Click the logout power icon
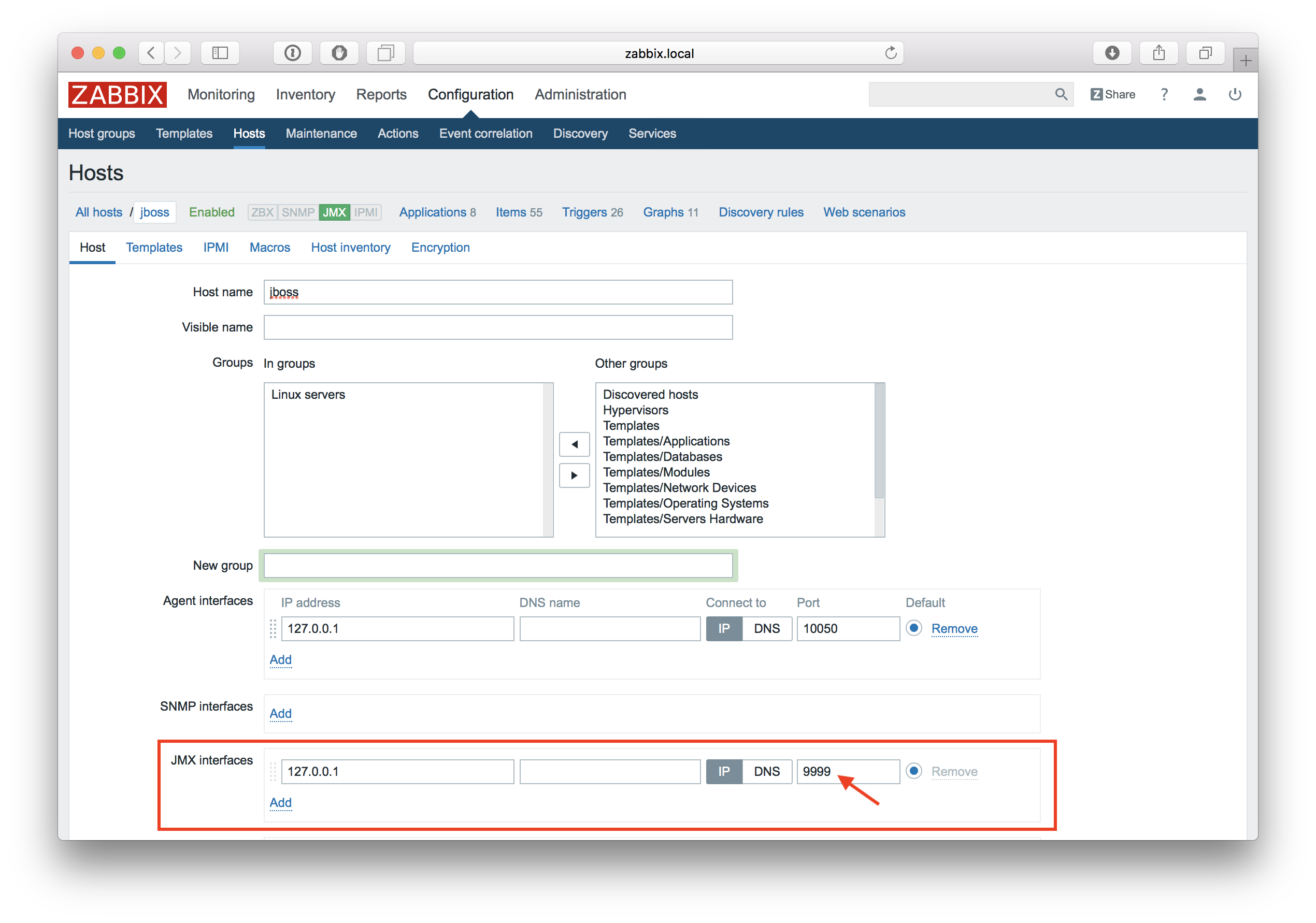The image size is (1316, 923). [1235, 95]
